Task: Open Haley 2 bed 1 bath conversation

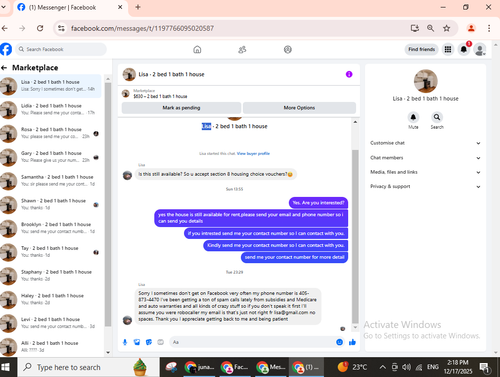Action: 51,299
